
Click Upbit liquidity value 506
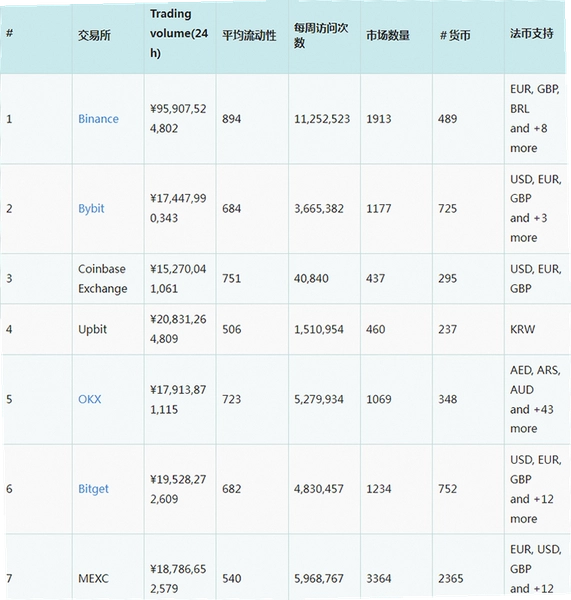[x=232, y=329]
